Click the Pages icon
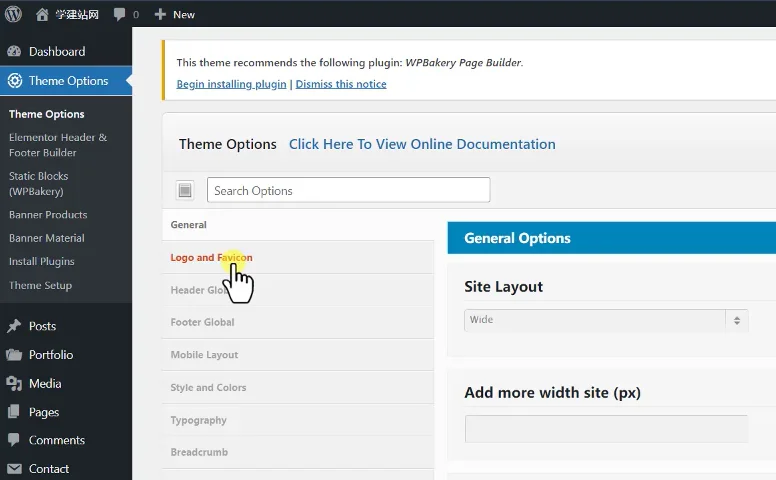The width and height of the screenshot is (776, 480). tap(14, 412)
